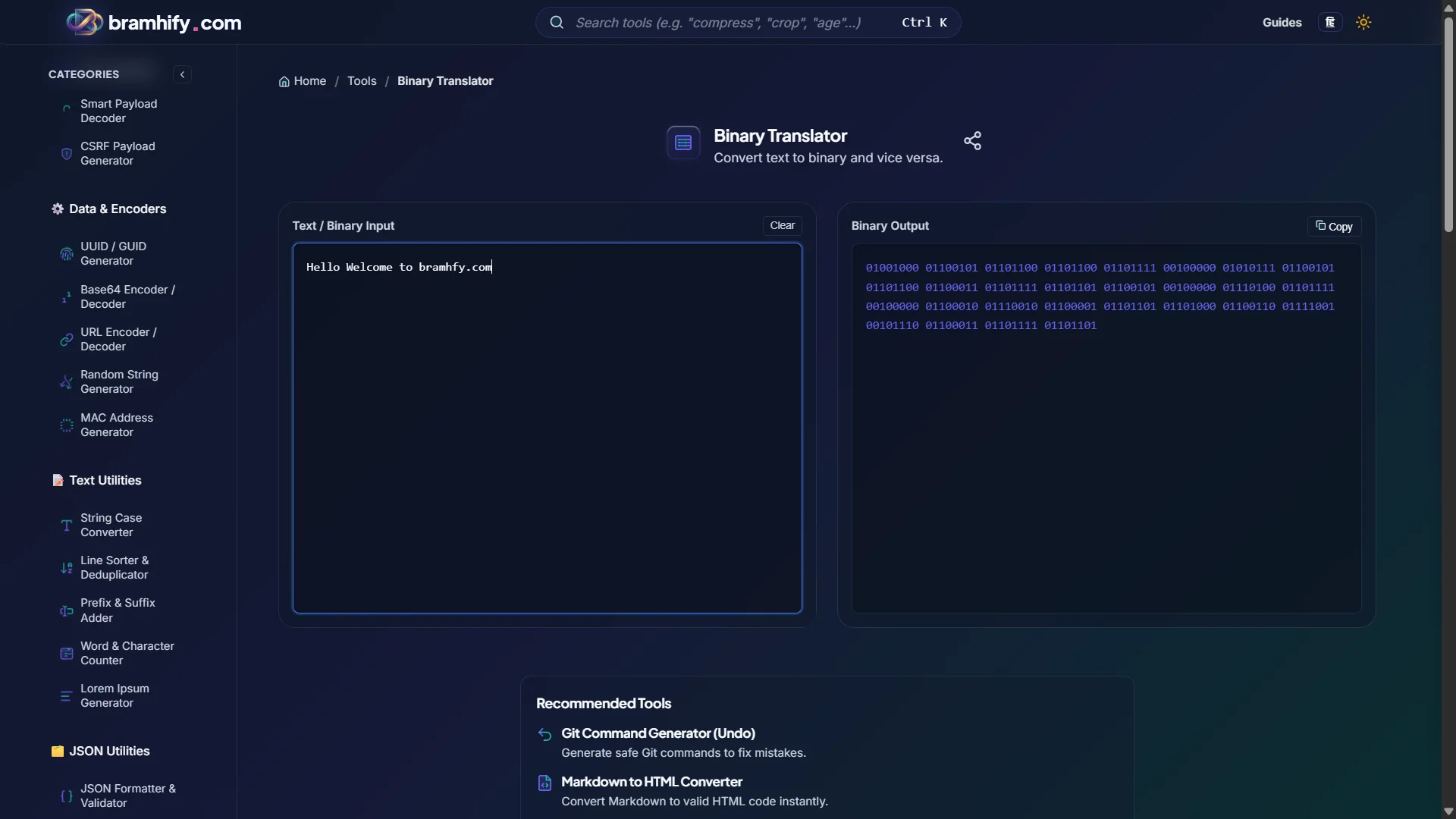Click the Word & Character Counter icon
Screen dimensions: 1456x819
tap(67, 654)
